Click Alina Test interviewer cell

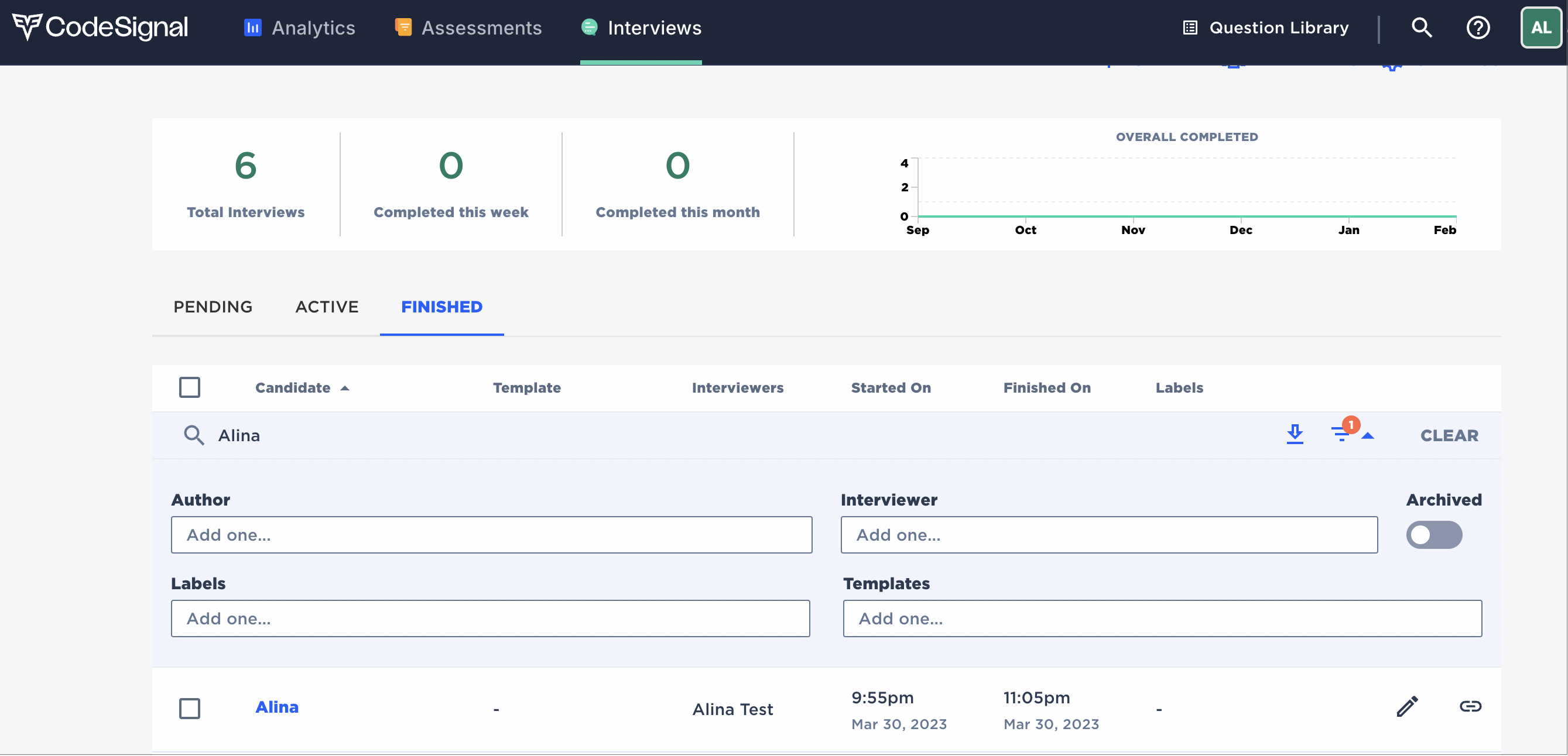733,709
